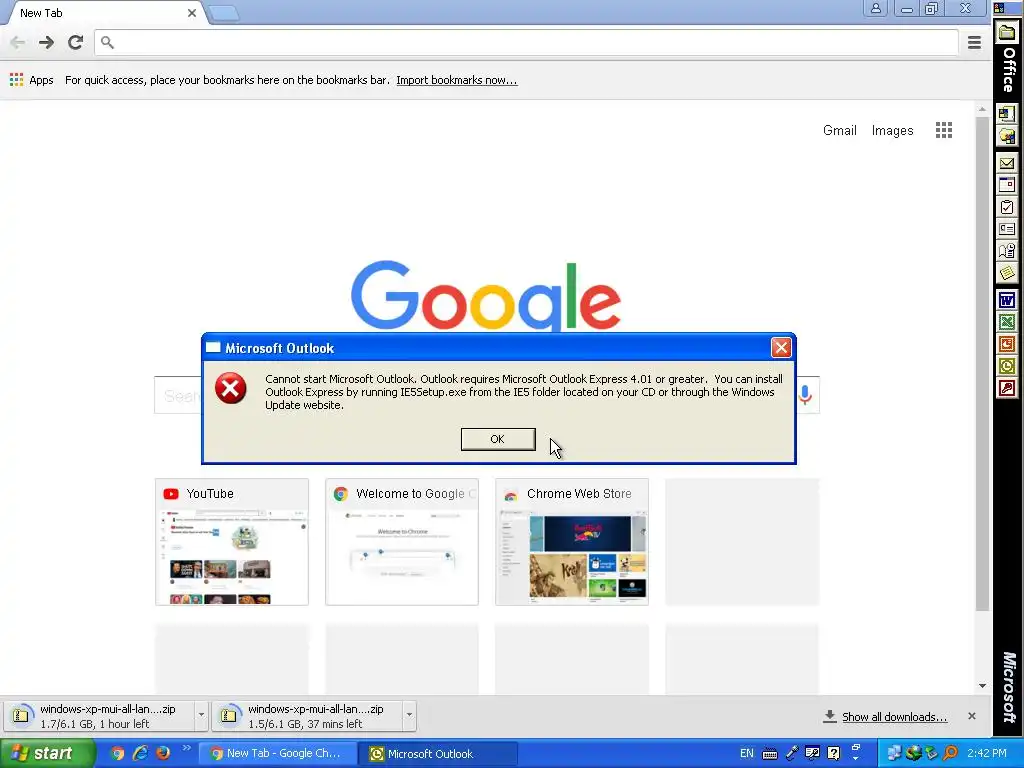The height and width of the screenshot is (768, 1024).
Task: Open the Images link
Action: pyautogui.click(x=892, y=130)
